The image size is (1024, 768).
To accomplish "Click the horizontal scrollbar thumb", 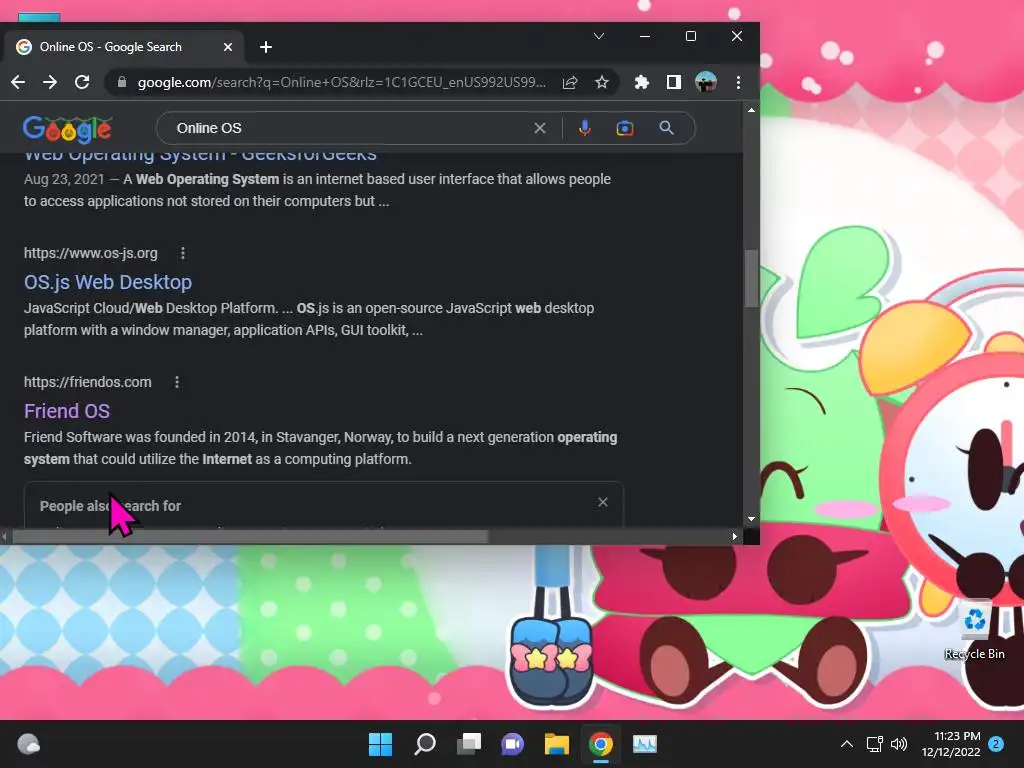I will (x=250, y=536).
